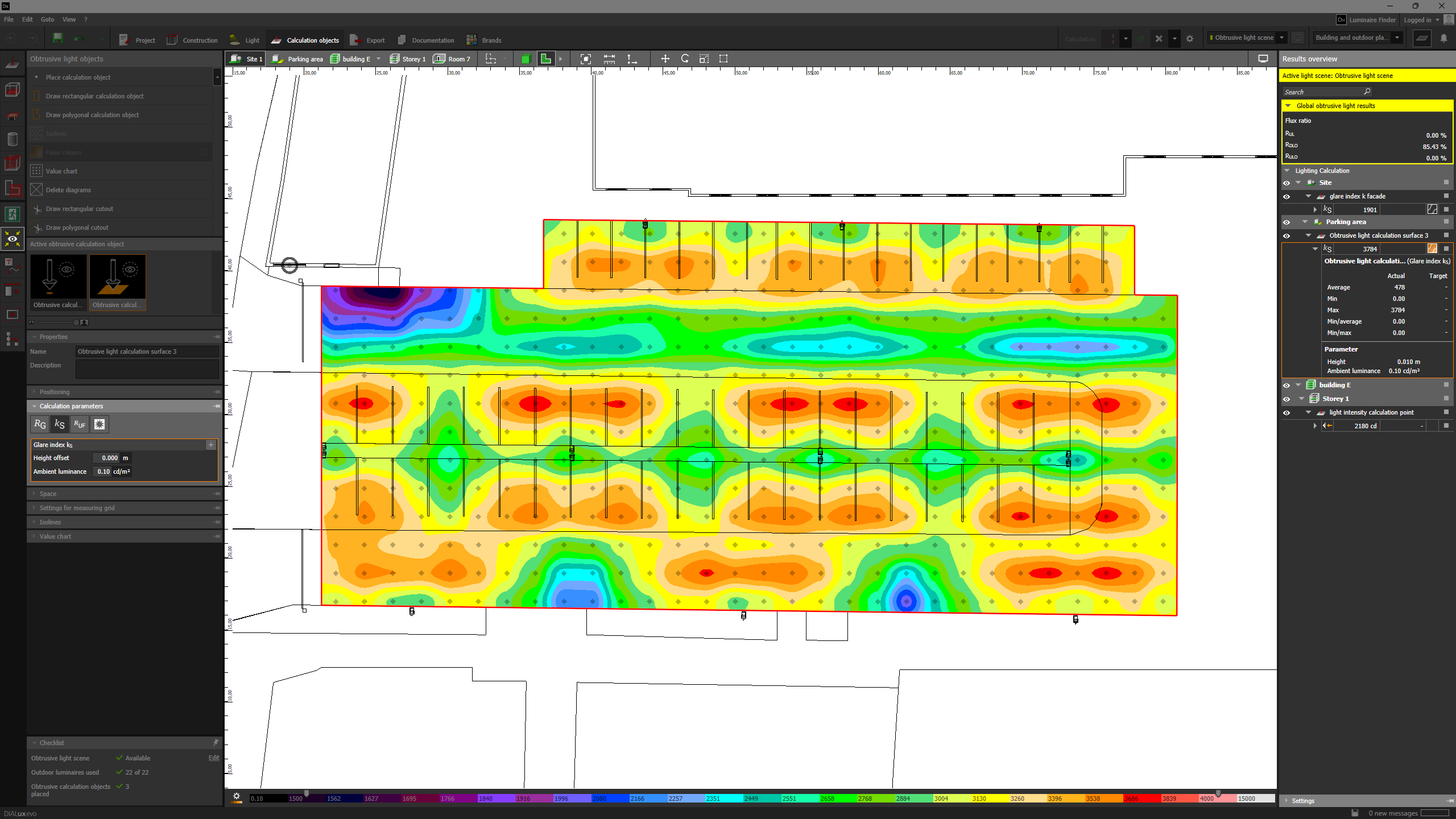Click the emergency lighting sidebar icon

tap(12, 214)
